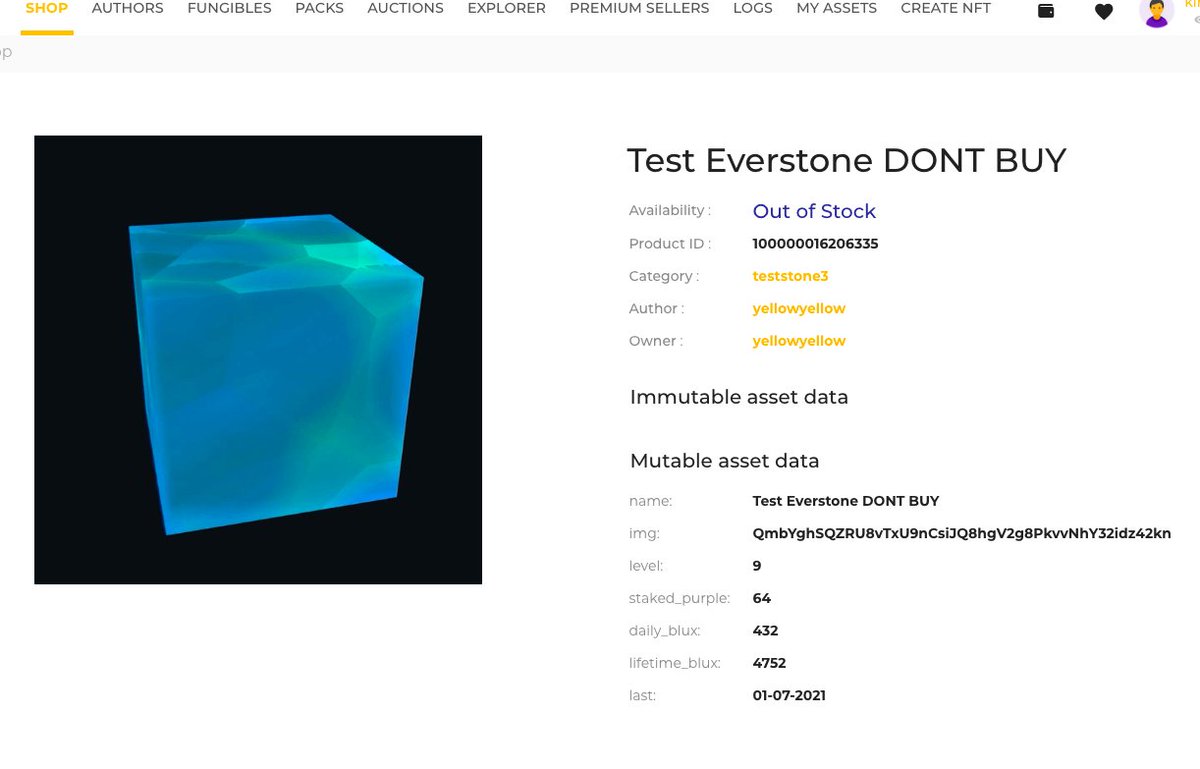Open the EXPLORER menu item

point(506,8)
